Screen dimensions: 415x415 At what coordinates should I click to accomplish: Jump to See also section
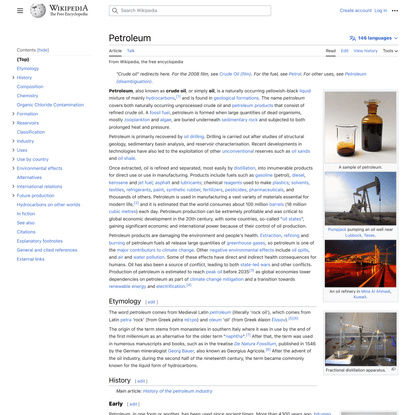(x=26, y=223)
